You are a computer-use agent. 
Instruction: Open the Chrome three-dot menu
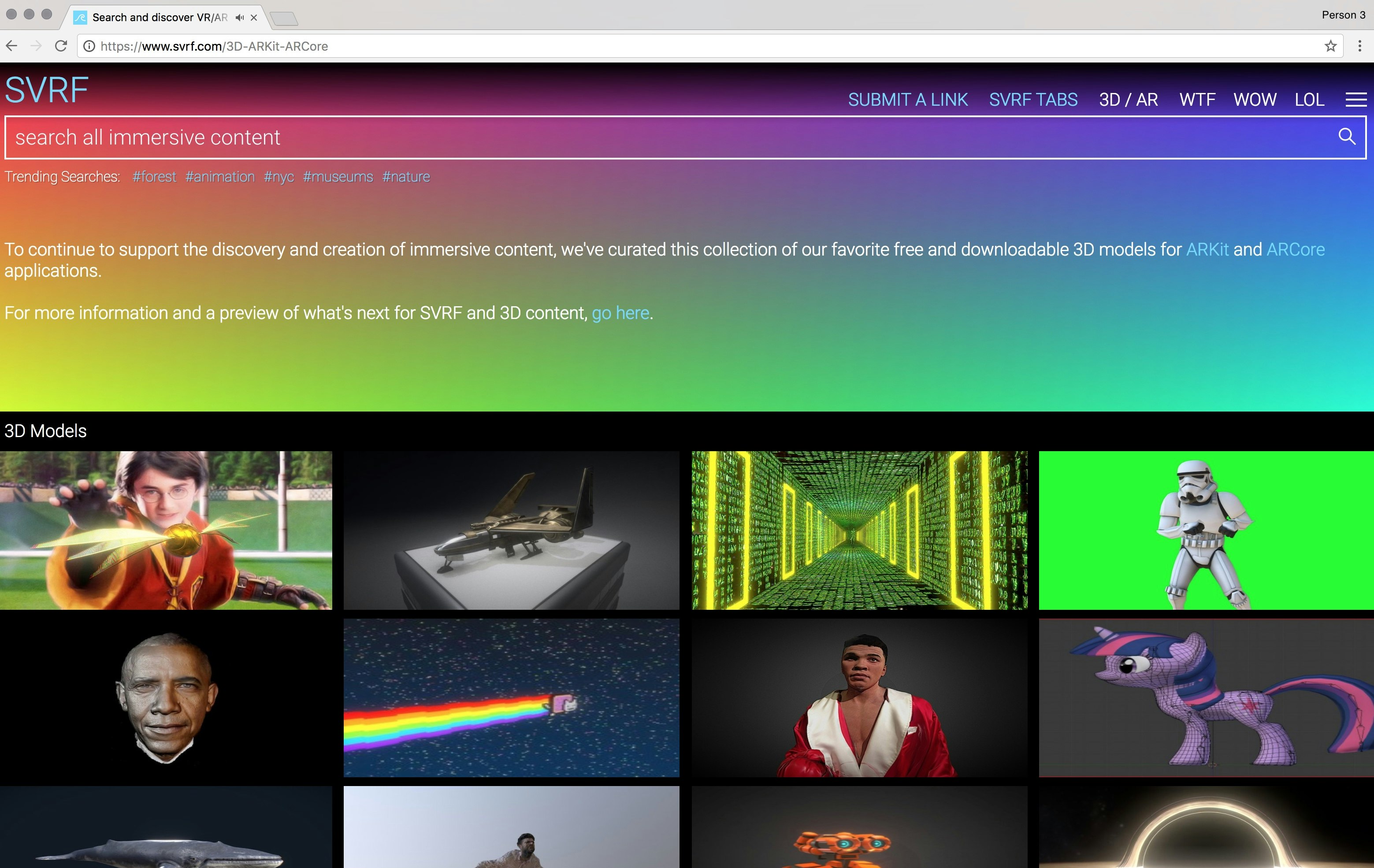[1360, 46]
